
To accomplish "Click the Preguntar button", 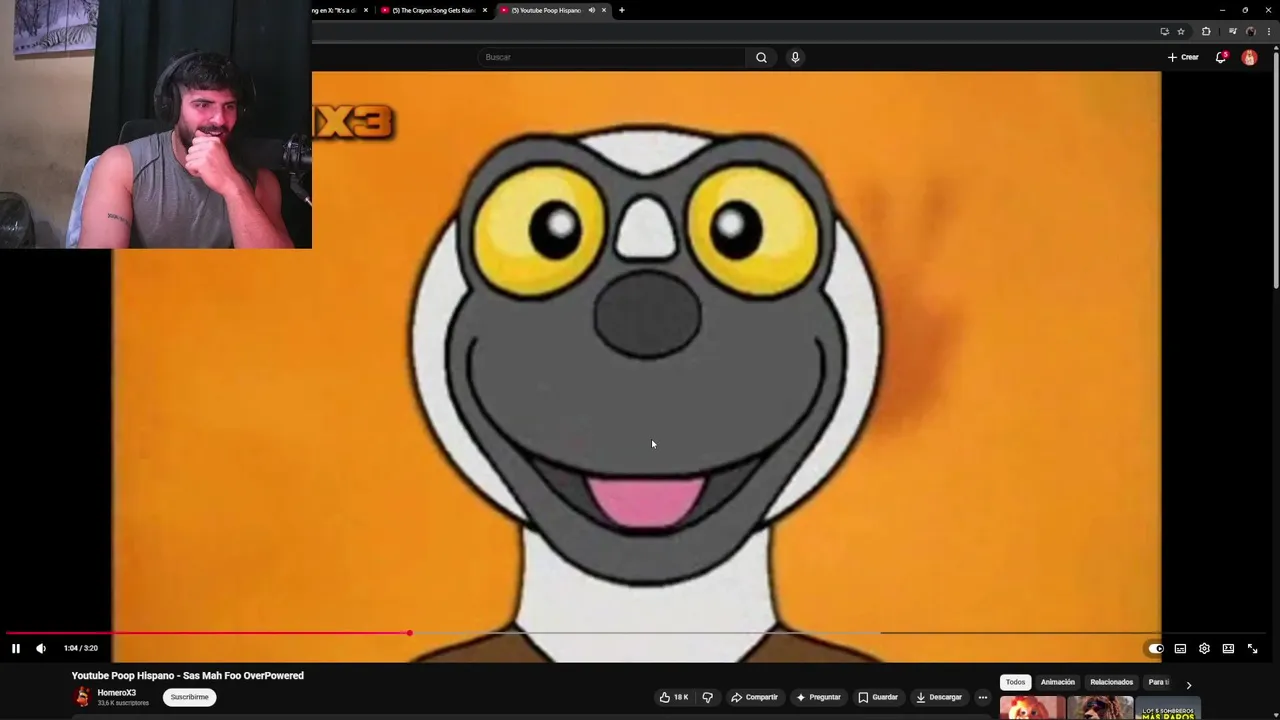I will [x=818, y=697].
